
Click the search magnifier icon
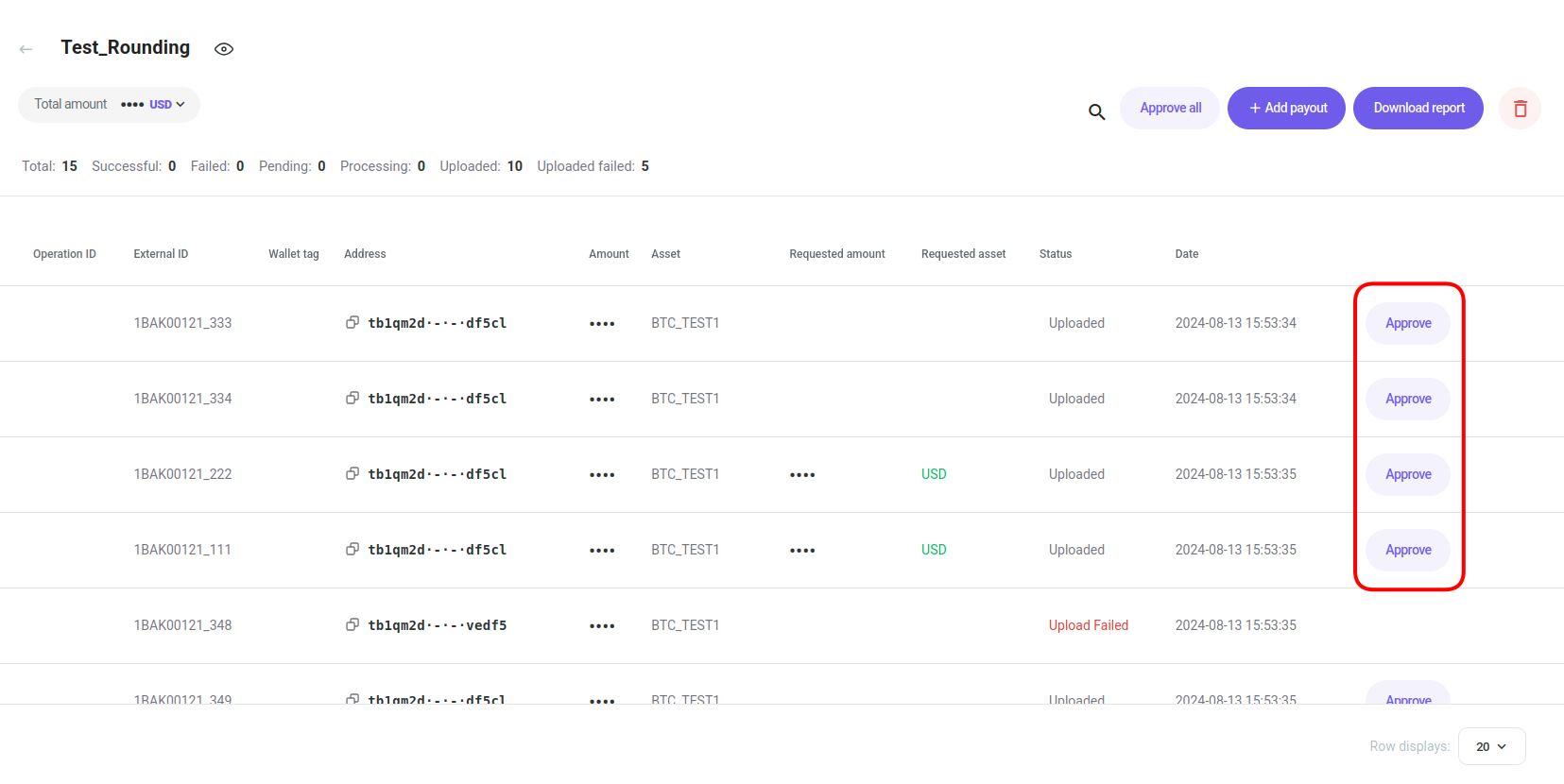point(1096,111)
